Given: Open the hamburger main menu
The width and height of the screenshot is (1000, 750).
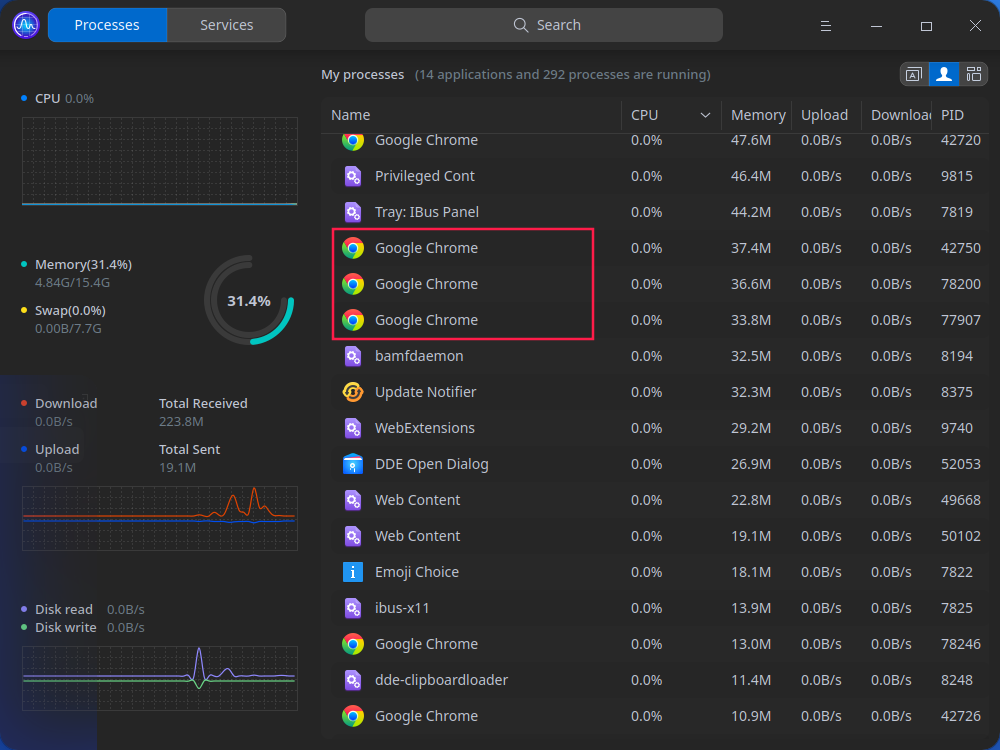Looking at the screenshot, I should click(x=826, y=25).
